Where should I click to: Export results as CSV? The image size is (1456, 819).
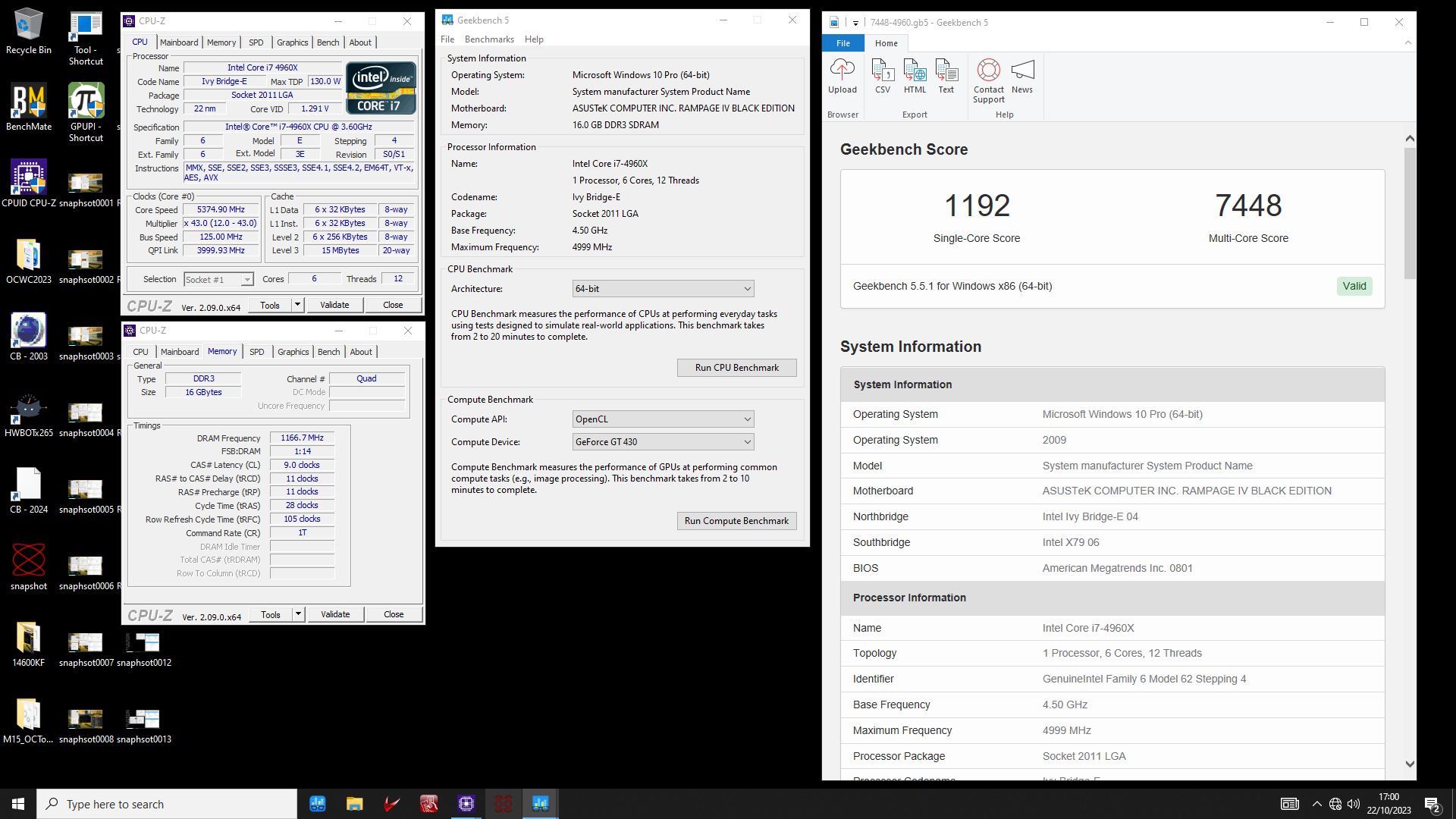pos(883,76)
